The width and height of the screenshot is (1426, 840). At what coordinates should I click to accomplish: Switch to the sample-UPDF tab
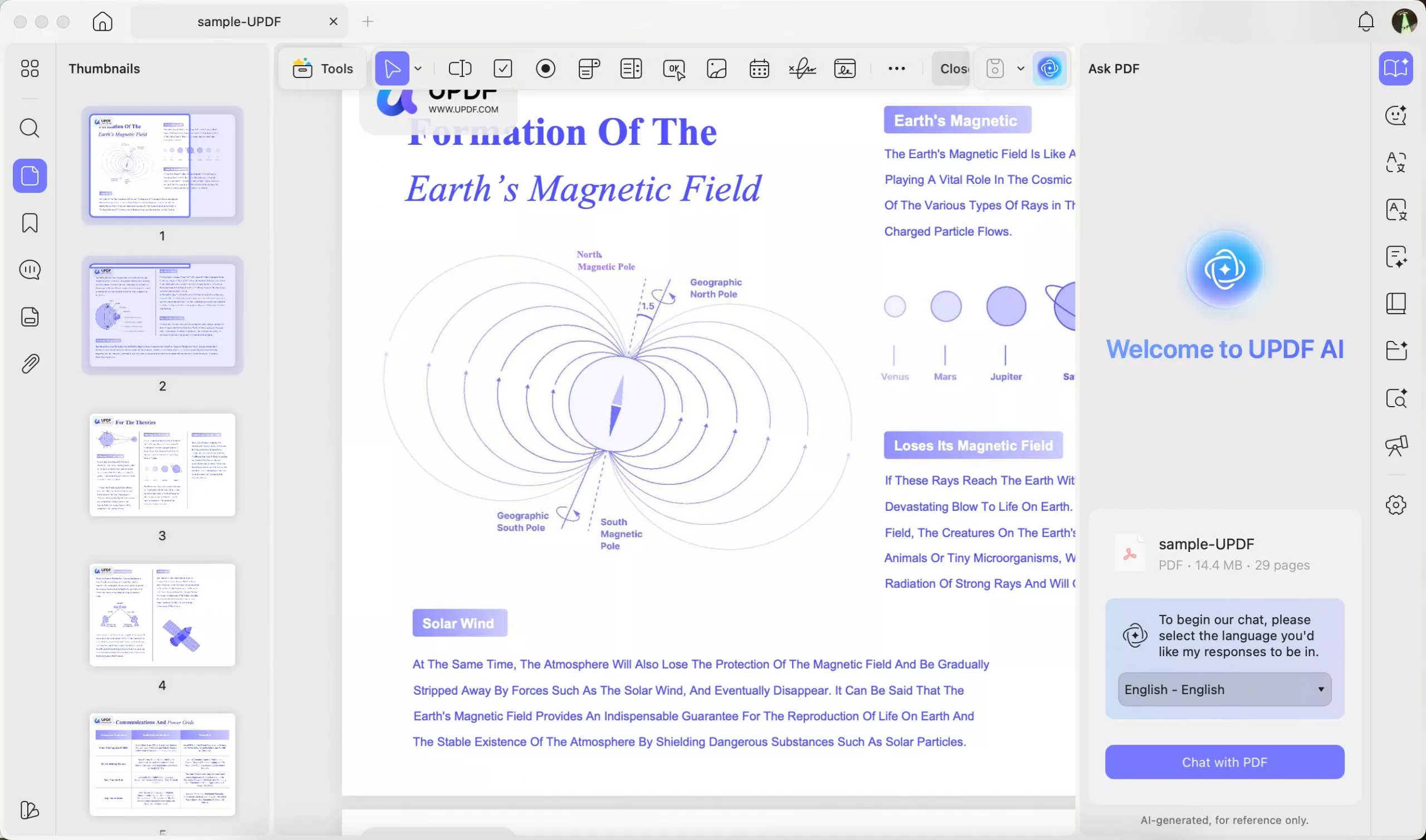point(239,22)
